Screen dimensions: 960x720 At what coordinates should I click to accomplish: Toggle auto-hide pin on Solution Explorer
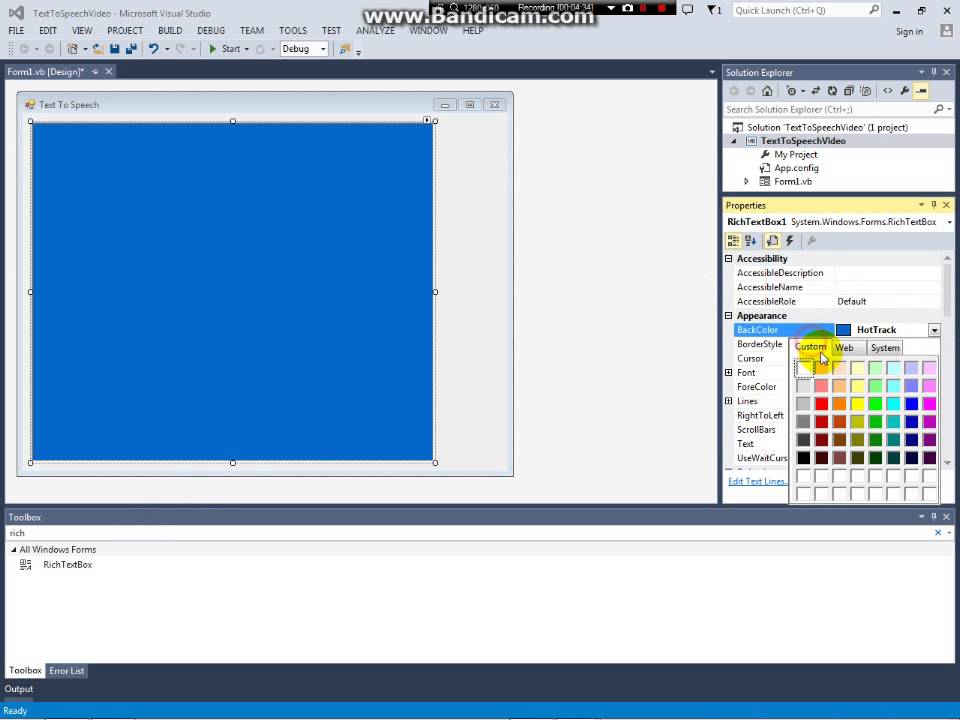(x=934, y=72)
